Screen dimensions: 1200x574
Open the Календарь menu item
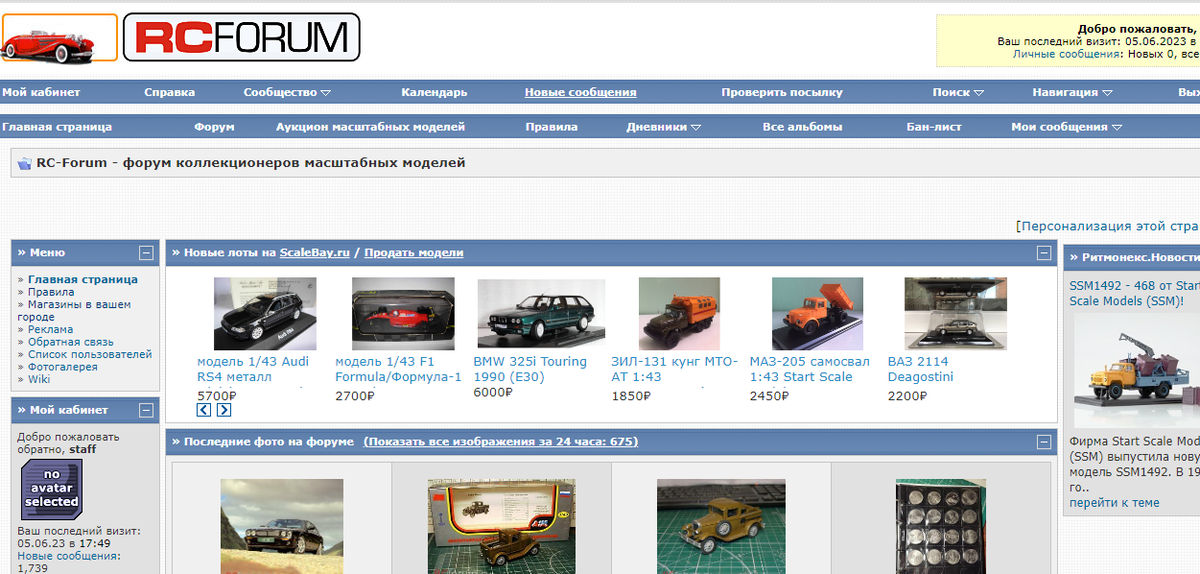coord(434,92)
